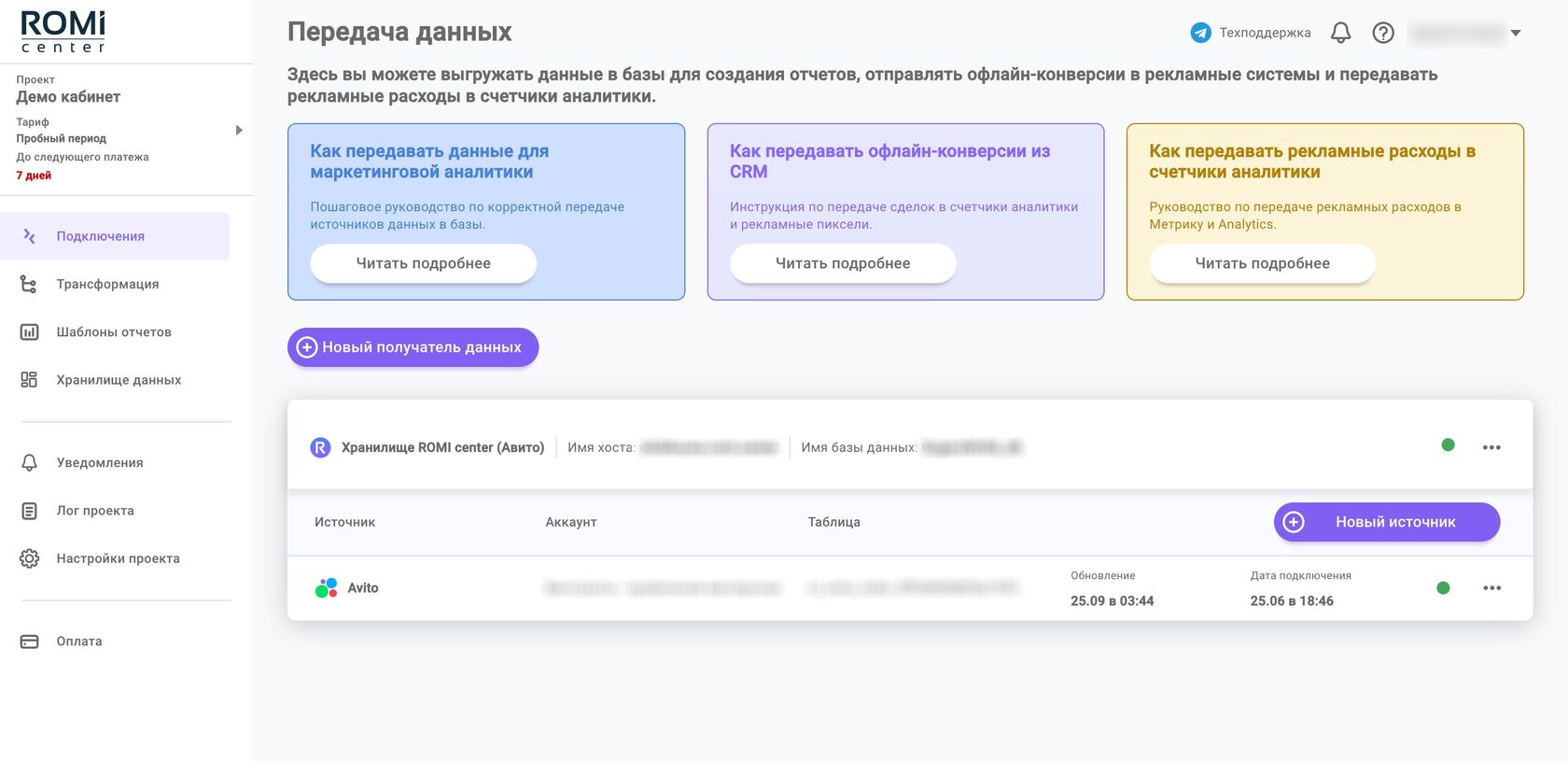Open the help question mark icon
This screenshot has width=1568, height=761.
(1383, 33)
